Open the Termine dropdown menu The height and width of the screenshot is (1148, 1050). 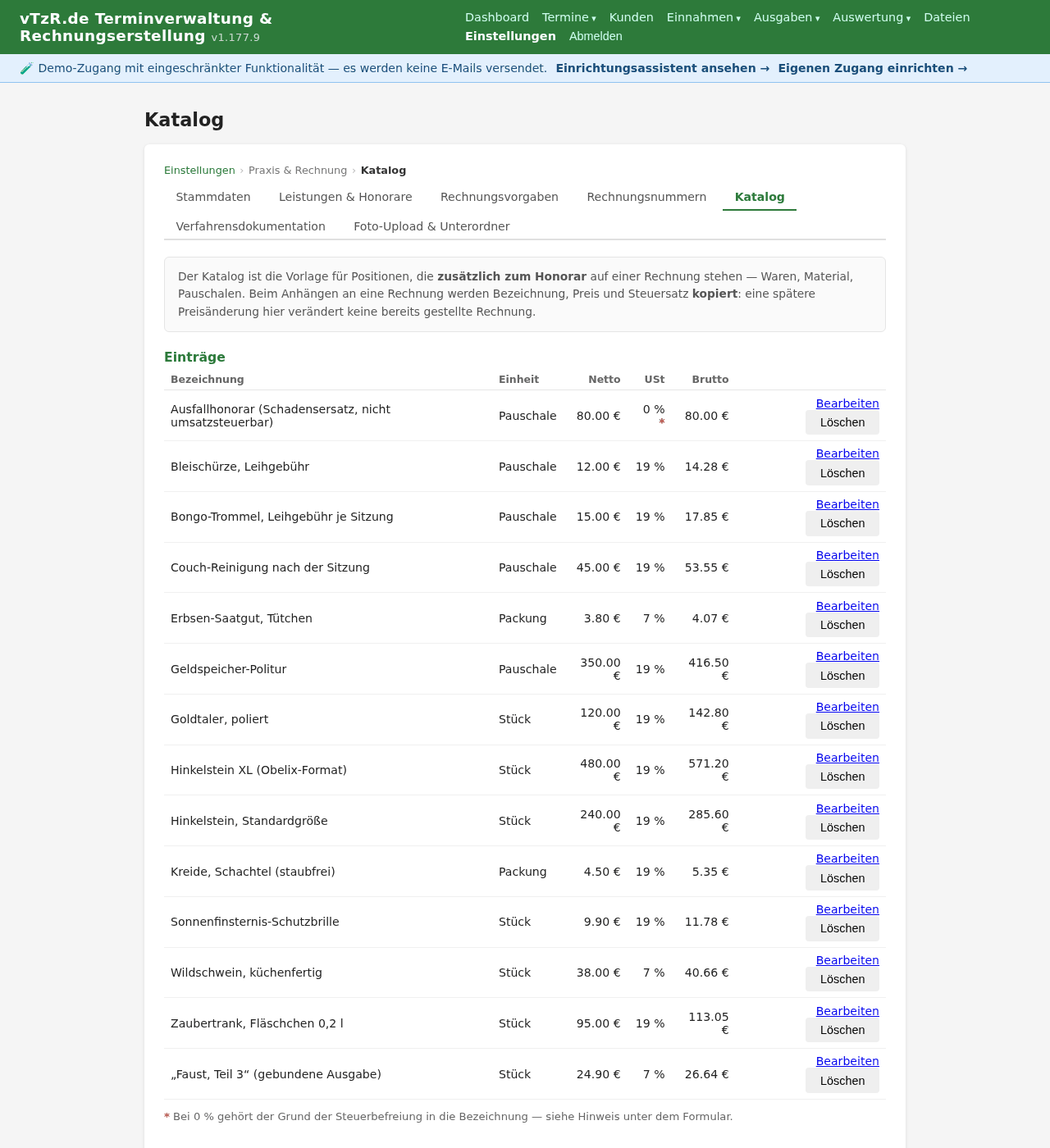pos(568,17)
